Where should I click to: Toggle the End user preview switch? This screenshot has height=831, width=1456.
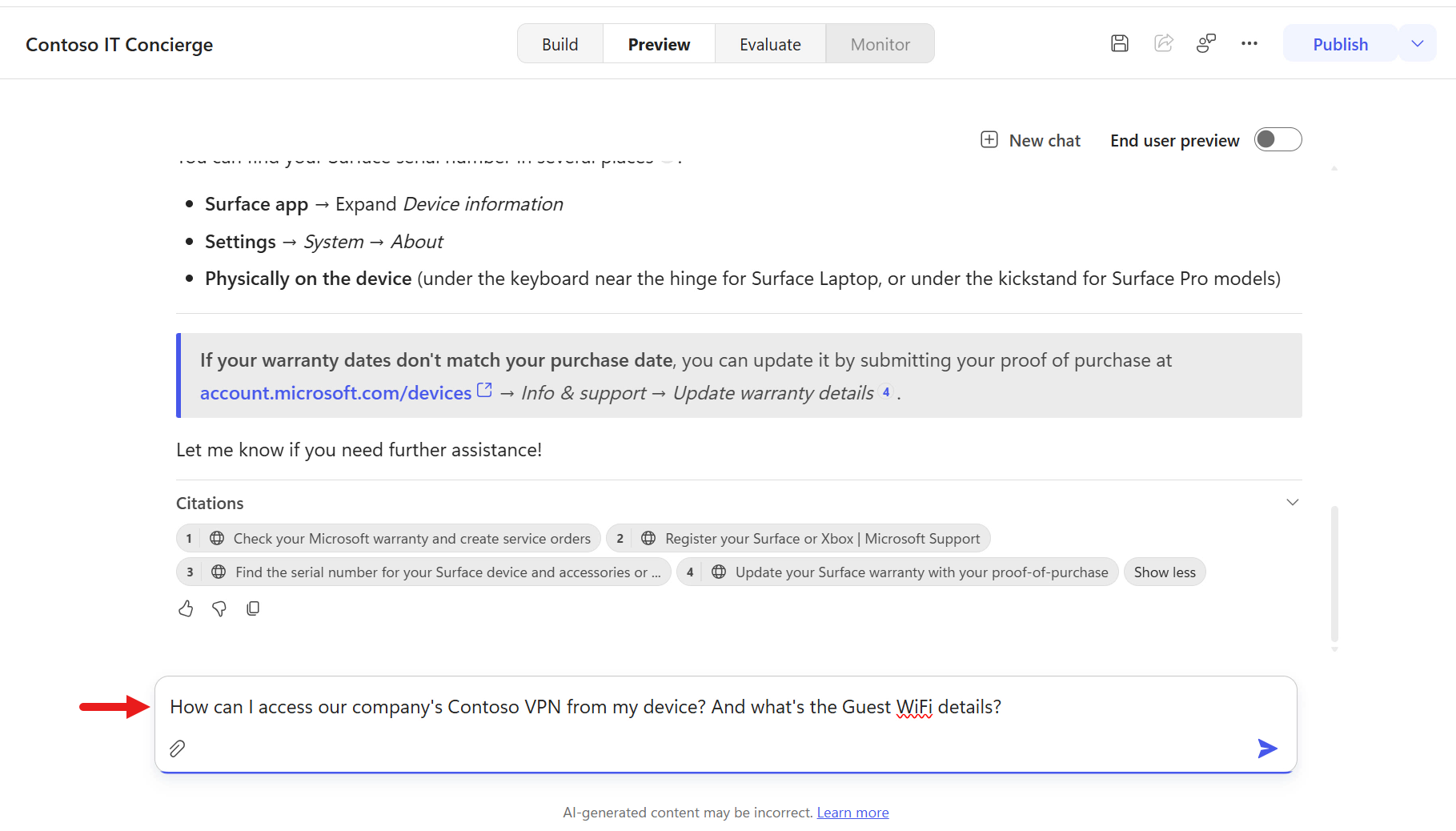(1278, 140)
